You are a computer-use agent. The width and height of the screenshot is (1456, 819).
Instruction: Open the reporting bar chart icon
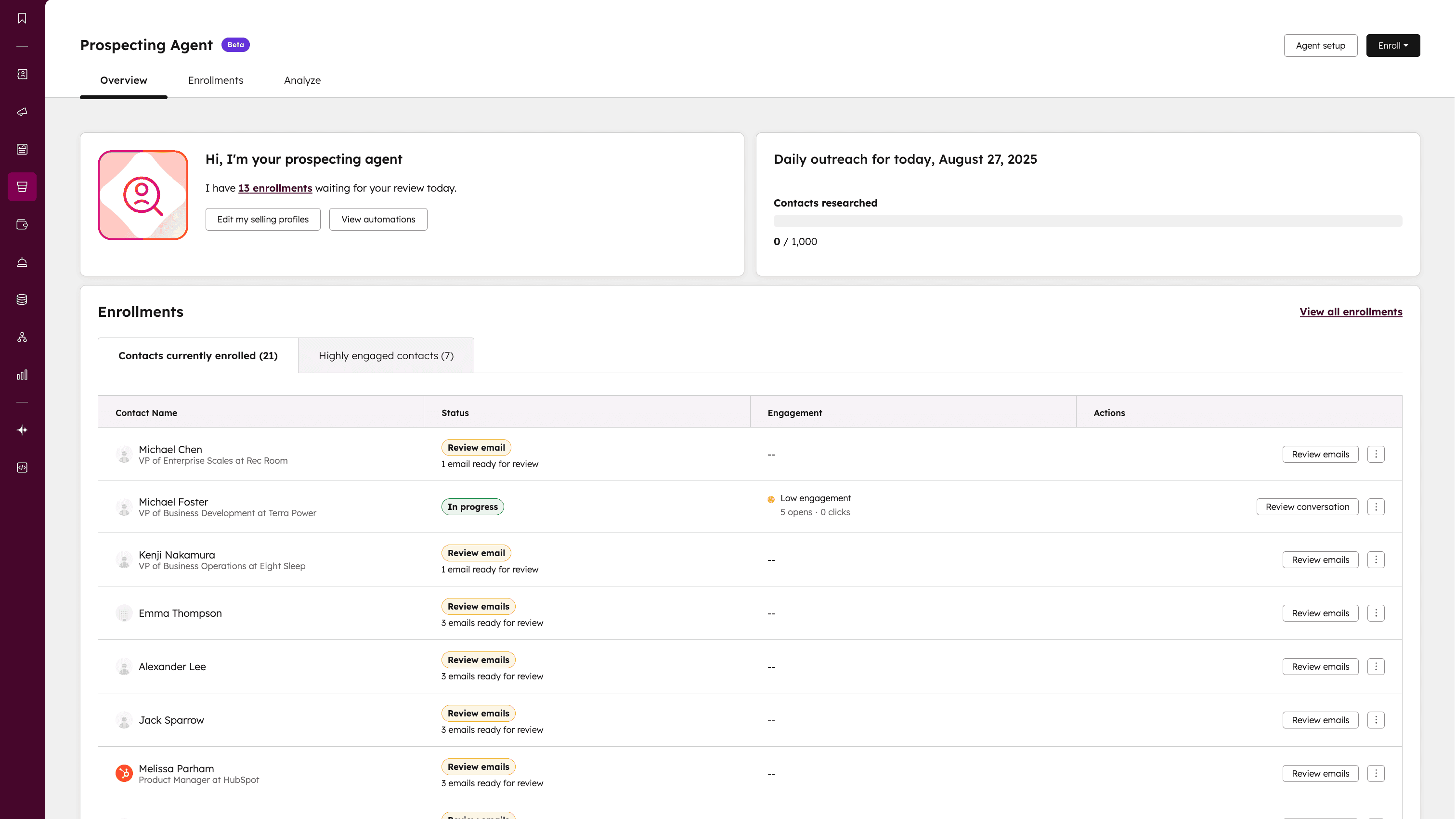(22, 375)
